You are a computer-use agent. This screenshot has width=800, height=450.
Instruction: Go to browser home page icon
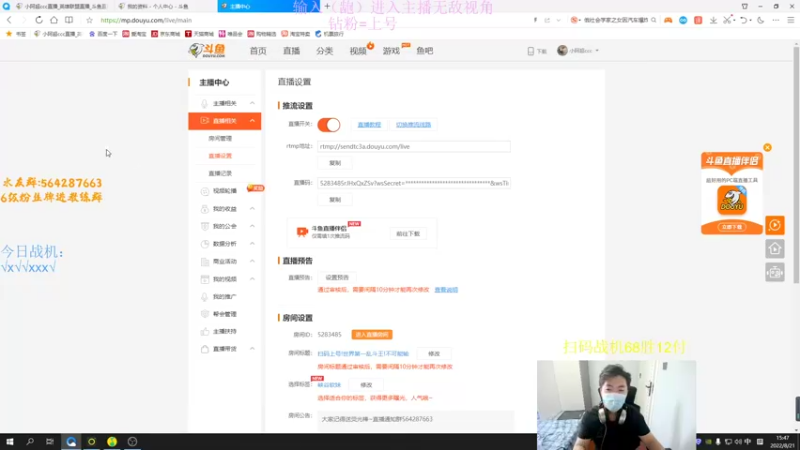point(54,20)
